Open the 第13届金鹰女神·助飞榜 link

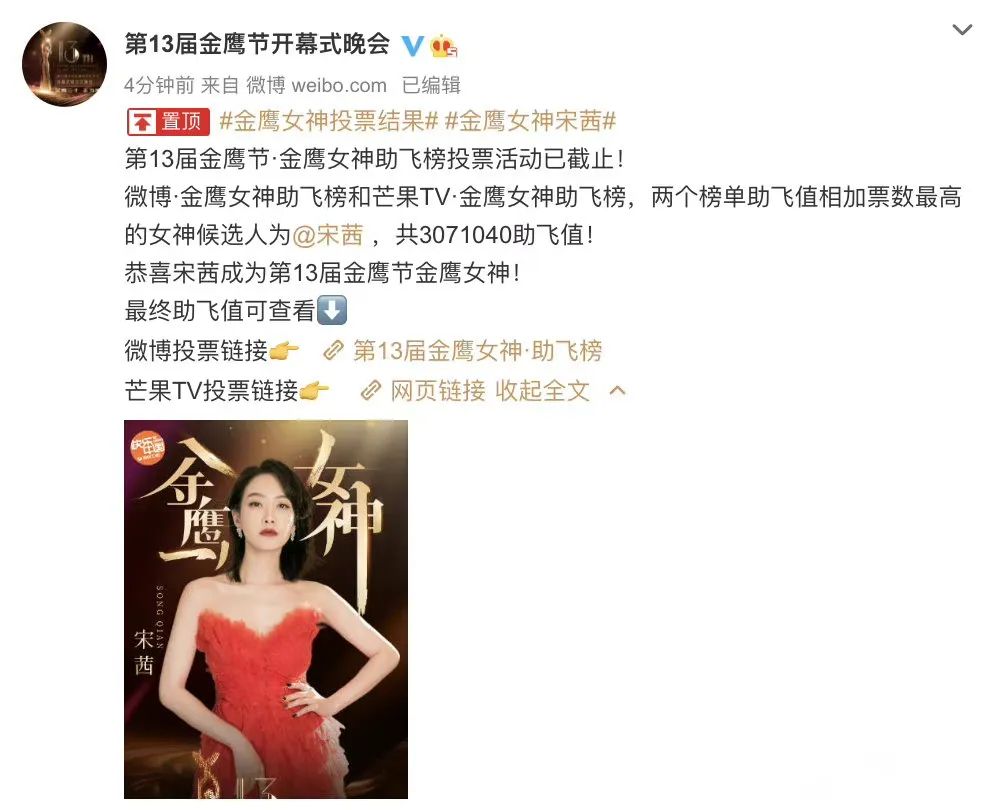coord(477,351)
